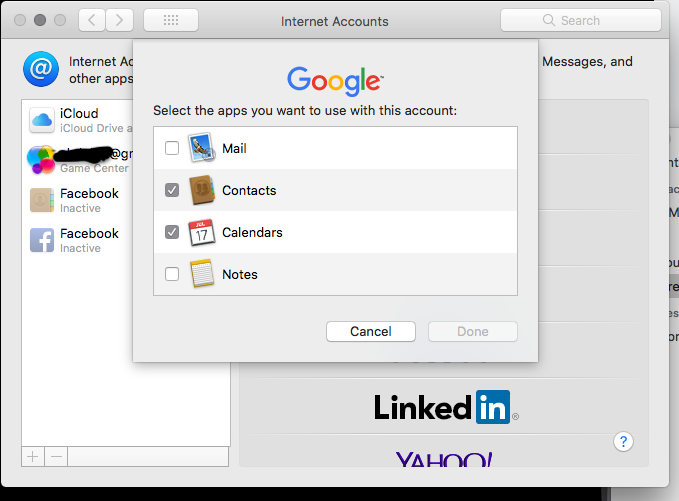
Task: Uncheck the Calendars checkbox
Action: (x=172, y=232)
